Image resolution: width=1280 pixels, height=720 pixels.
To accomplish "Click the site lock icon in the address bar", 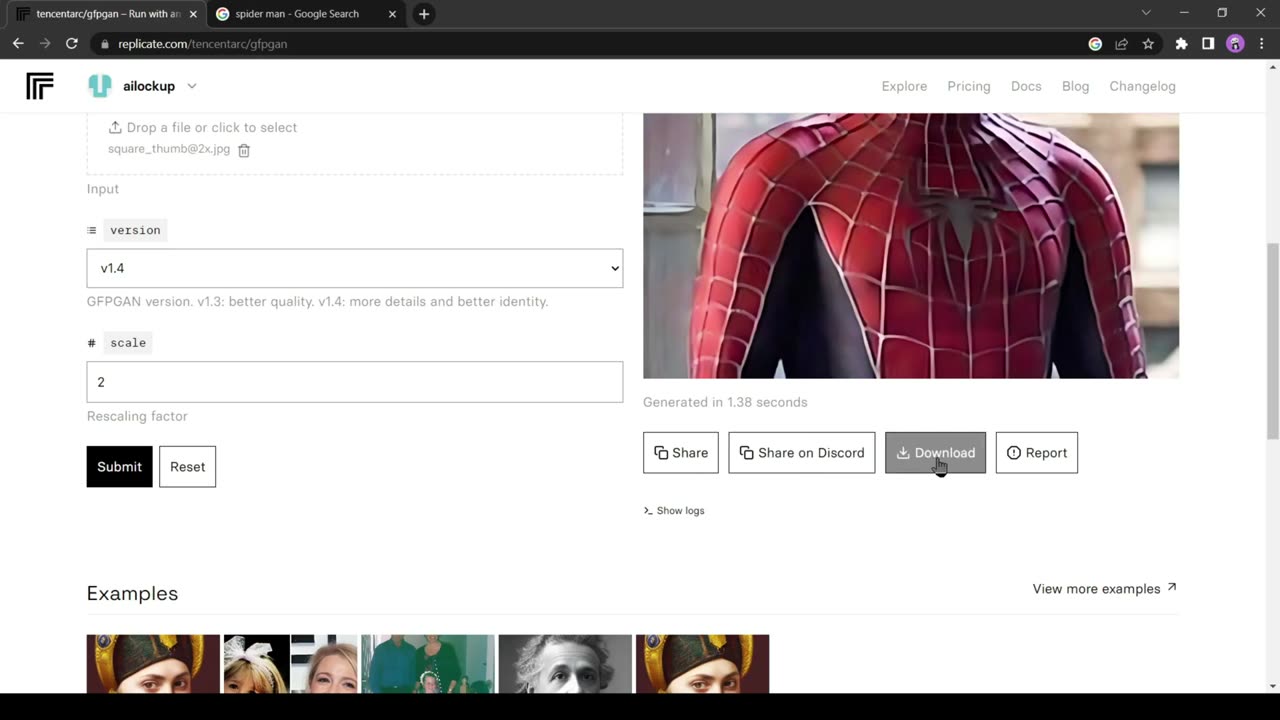I will tap(104, 44).
